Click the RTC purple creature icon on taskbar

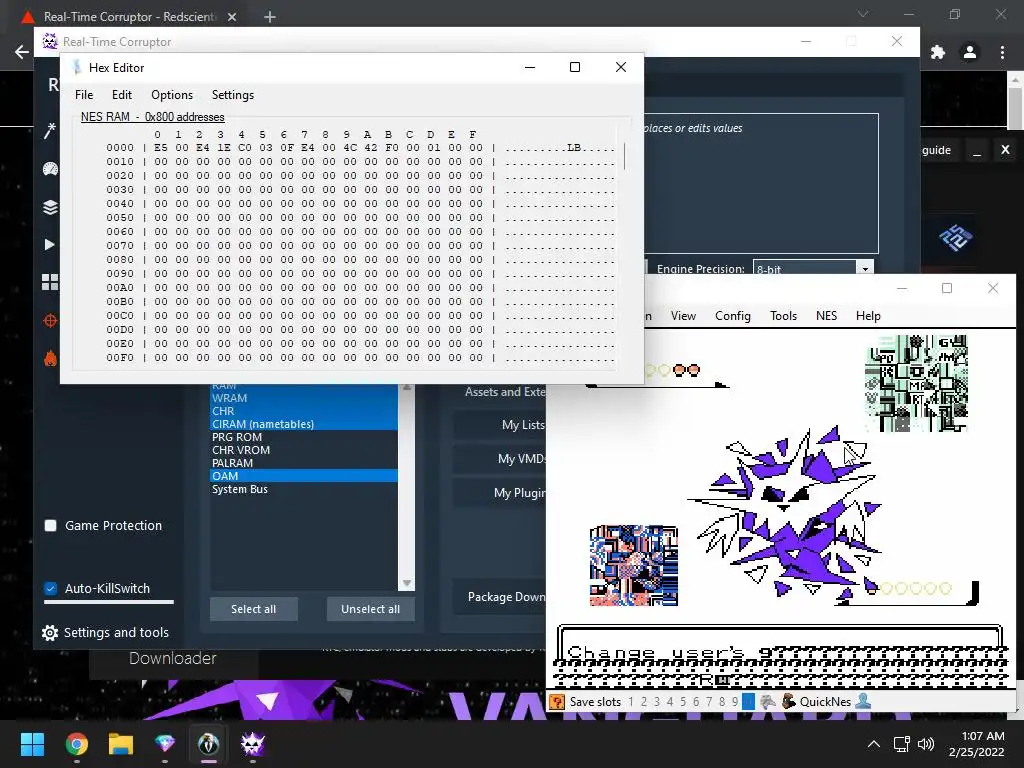click(253, 744)
